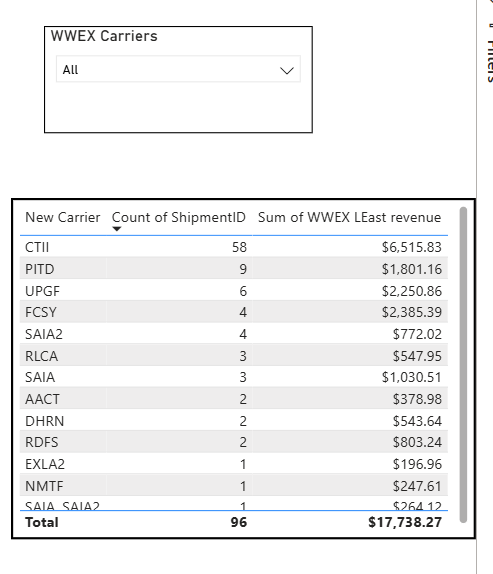Image resolution: width=493 pixels, height=574 pixels.
Task: Sort by New Carrier column header
Action: [x=63, y=217]
